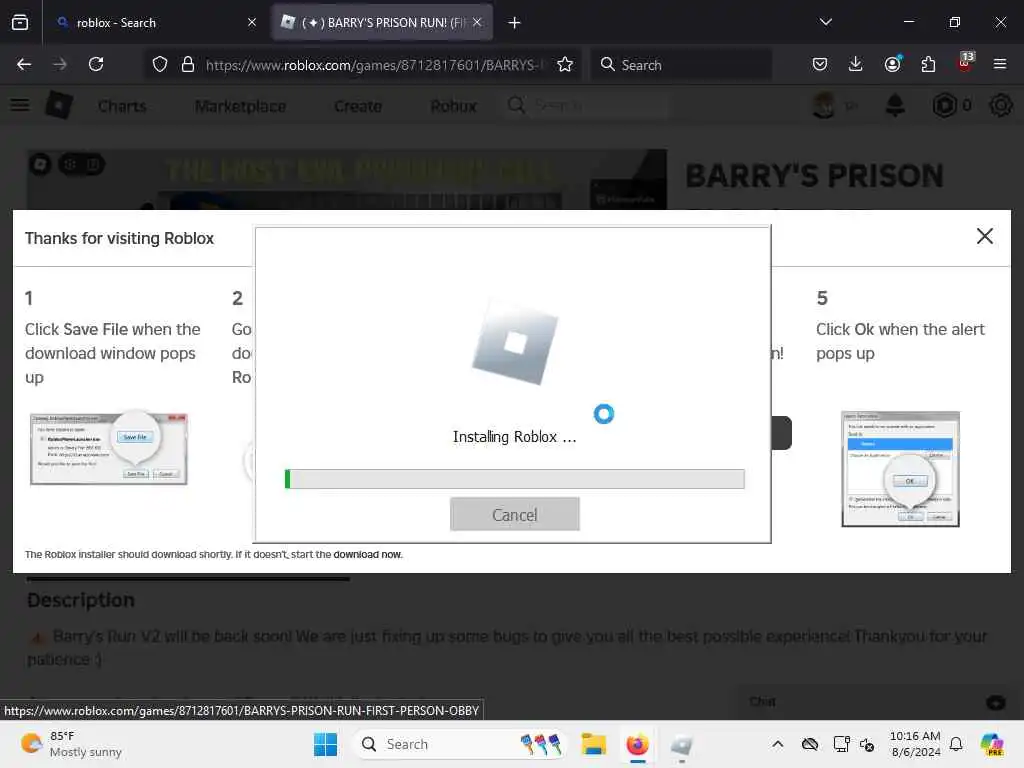Click the installer progress bar
The height and width of the screenshot is (768, 1024).
pos(515,479)
